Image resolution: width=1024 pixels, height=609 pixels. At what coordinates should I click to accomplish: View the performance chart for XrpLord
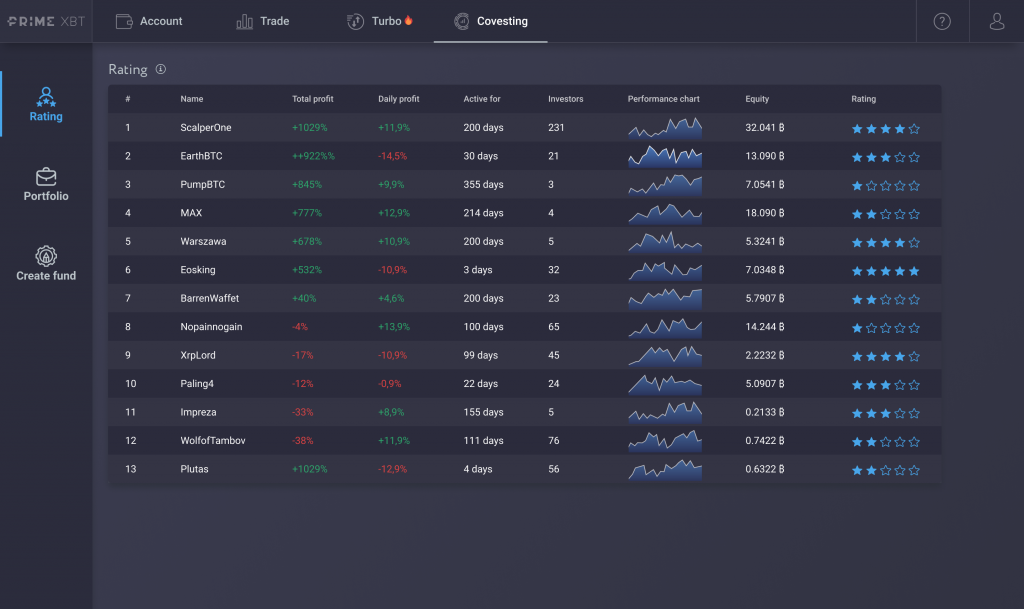click(664, 355)
